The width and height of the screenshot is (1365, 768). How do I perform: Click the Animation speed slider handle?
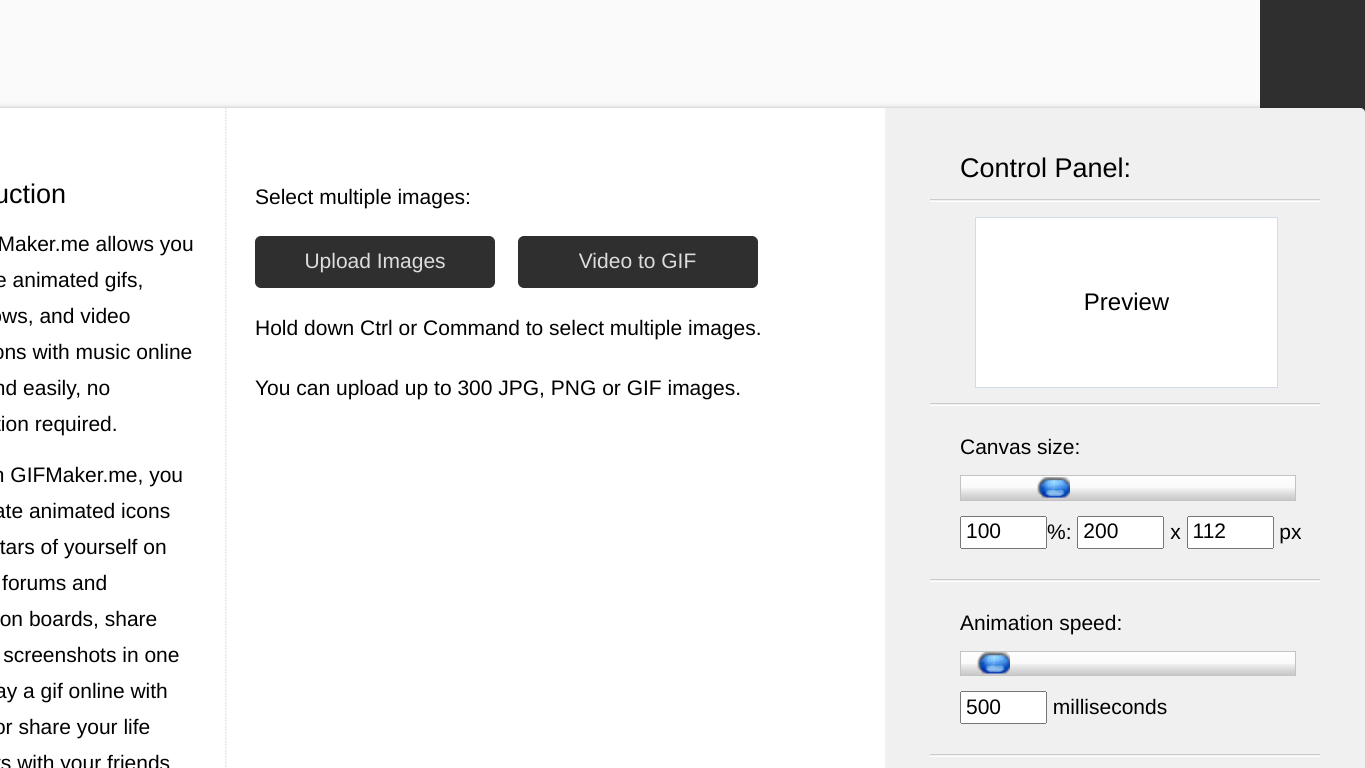(x=994, y=663)
